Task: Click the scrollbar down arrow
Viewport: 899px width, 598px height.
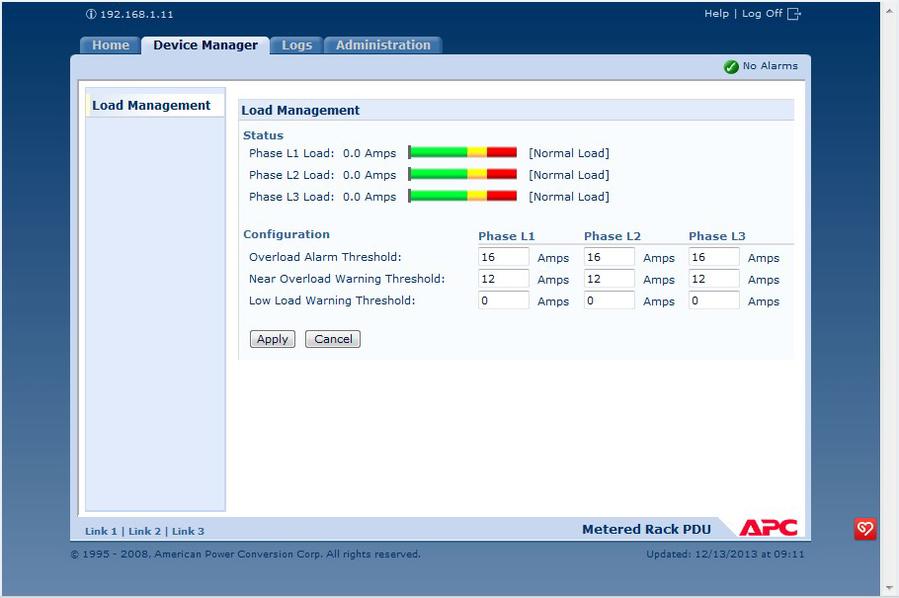Action: click(889, 588)
